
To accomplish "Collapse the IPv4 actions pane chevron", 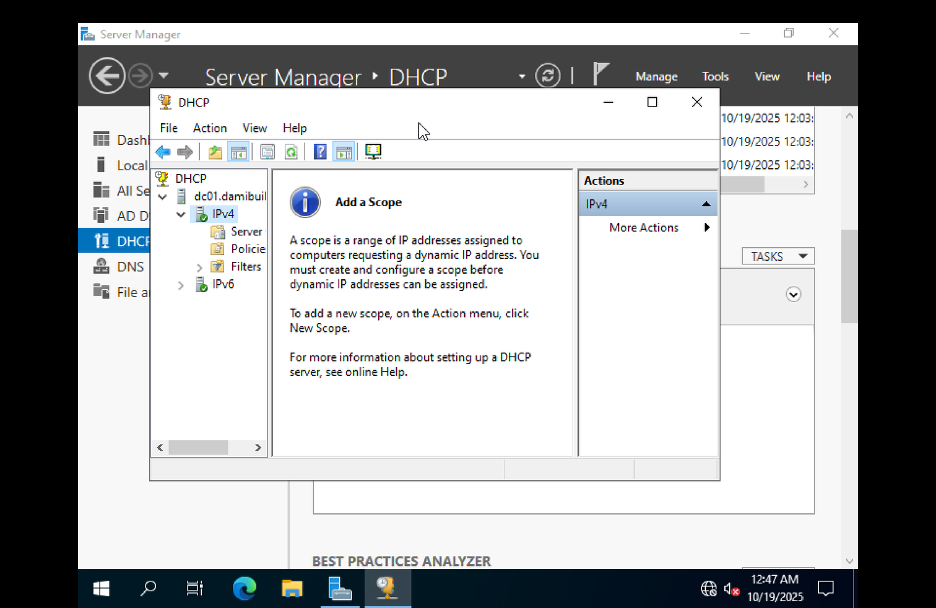I will 708,203.
